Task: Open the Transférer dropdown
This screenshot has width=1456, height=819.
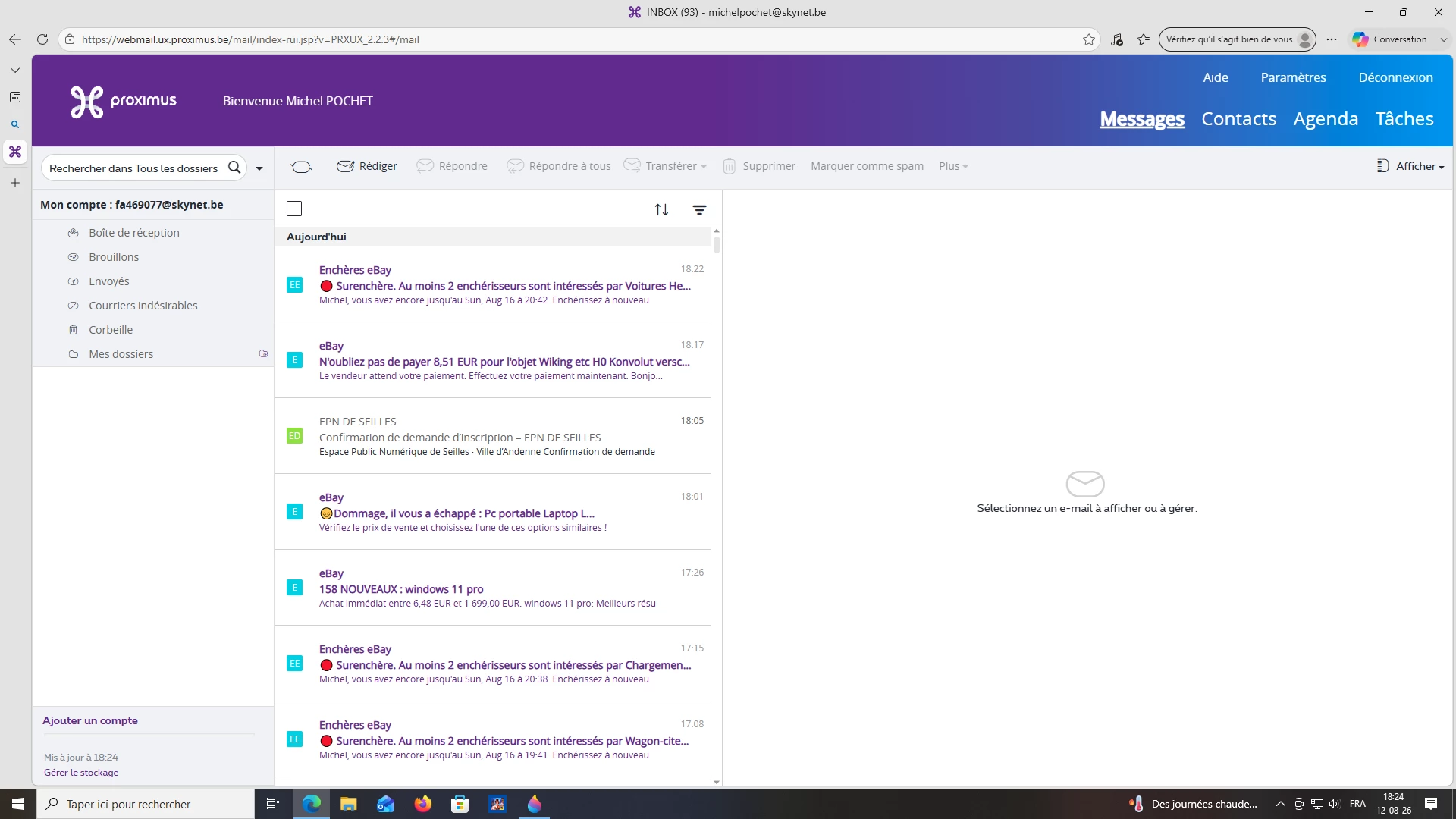Action: coord(665,166)
